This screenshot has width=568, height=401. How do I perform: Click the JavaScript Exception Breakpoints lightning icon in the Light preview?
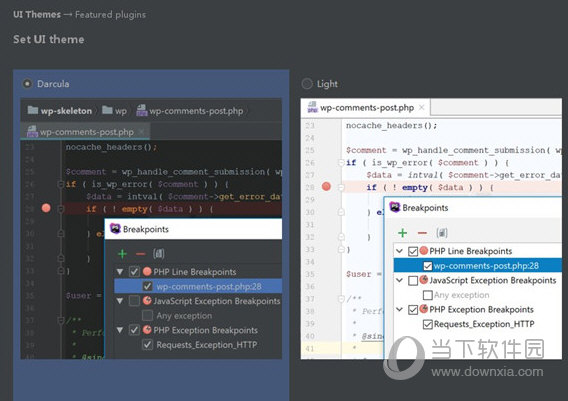(x=424, y=280)
